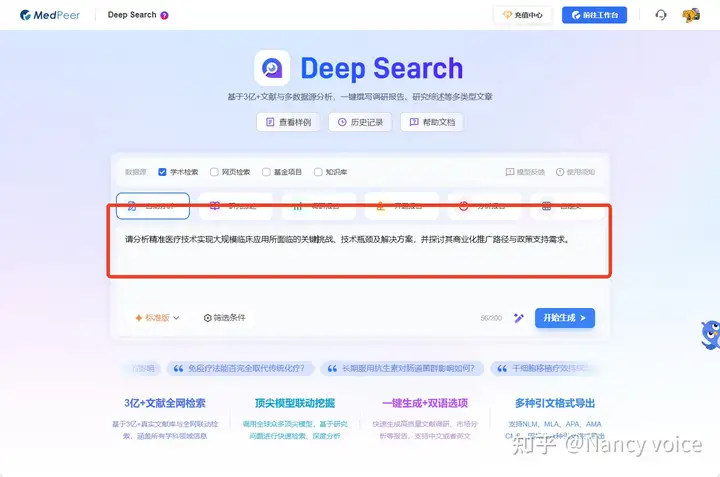This screenshot has height=477, width=720.
Task: Click the blue bird mascot assistant
Action: [x=710, y=334]
